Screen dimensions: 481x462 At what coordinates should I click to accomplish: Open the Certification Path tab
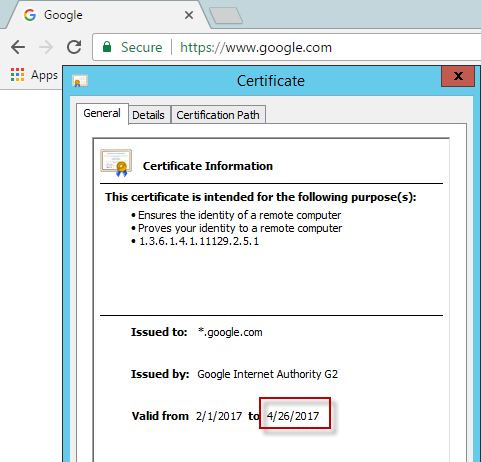(x=218, y=115)
